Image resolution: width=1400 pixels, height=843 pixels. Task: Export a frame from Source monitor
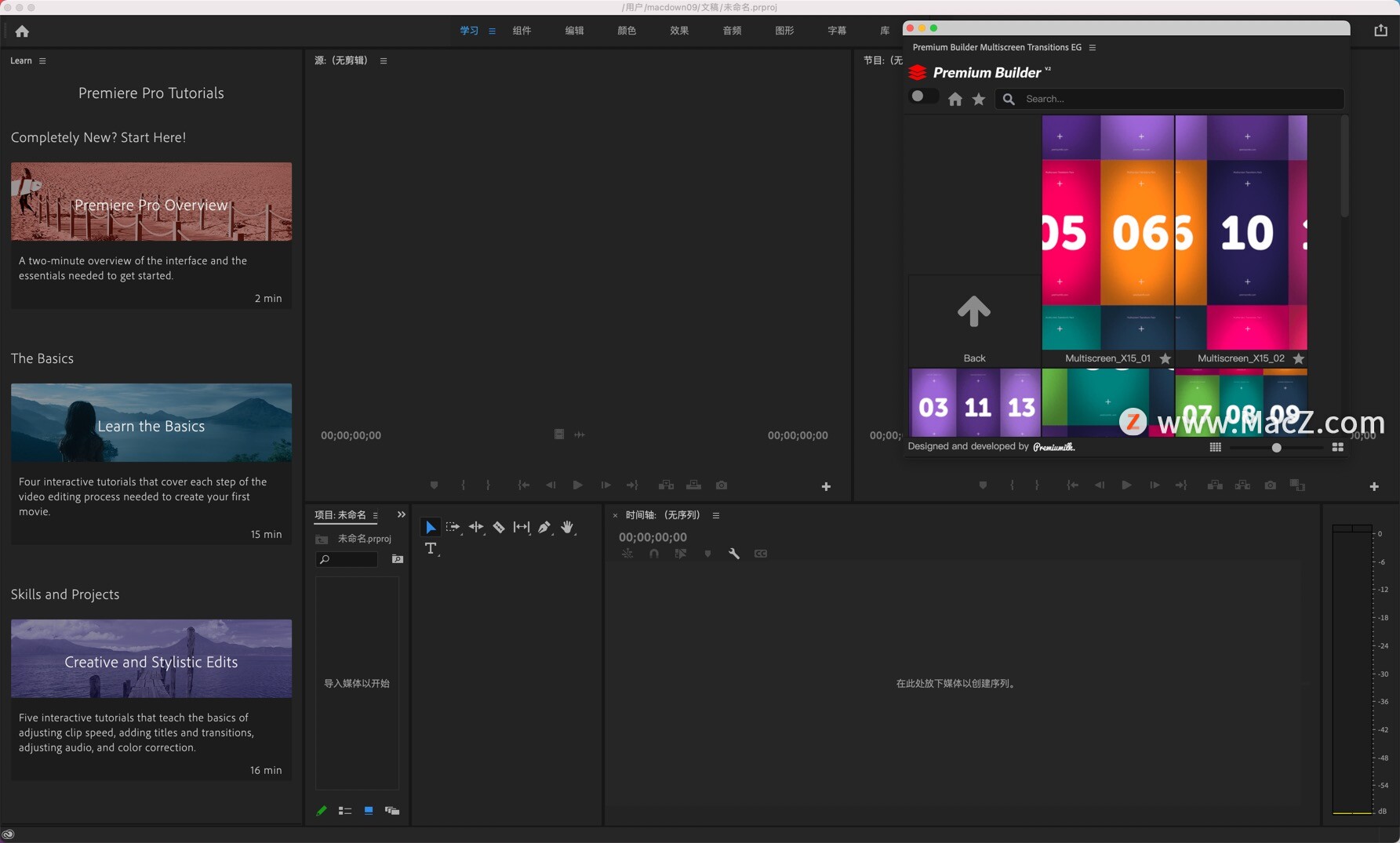point(722,485)
